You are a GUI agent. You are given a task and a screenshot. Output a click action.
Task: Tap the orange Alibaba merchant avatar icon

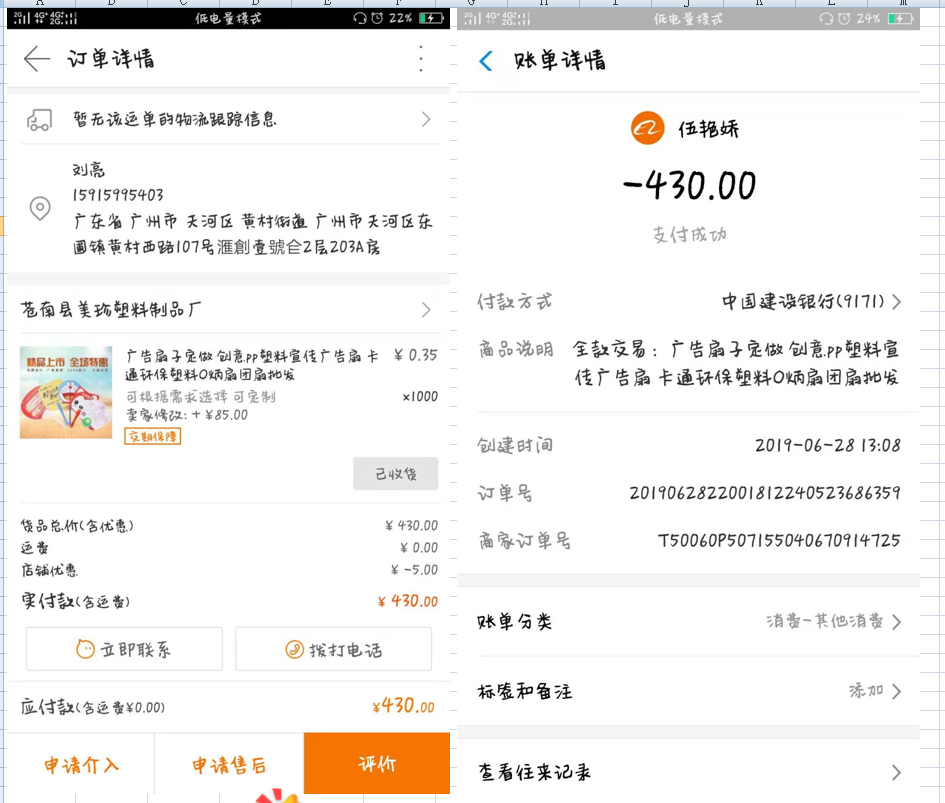pos(647,128)
